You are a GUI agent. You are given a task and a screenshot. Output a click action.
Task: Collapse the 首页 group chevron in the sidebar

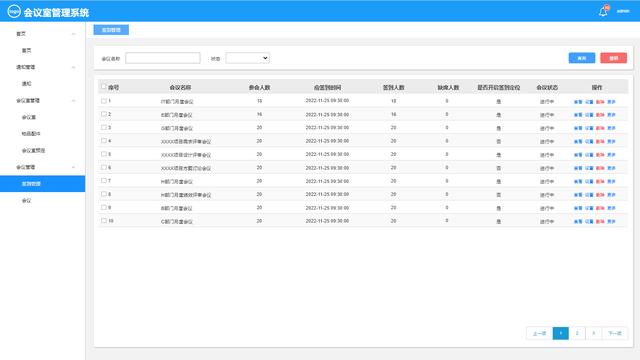[73, 34]
